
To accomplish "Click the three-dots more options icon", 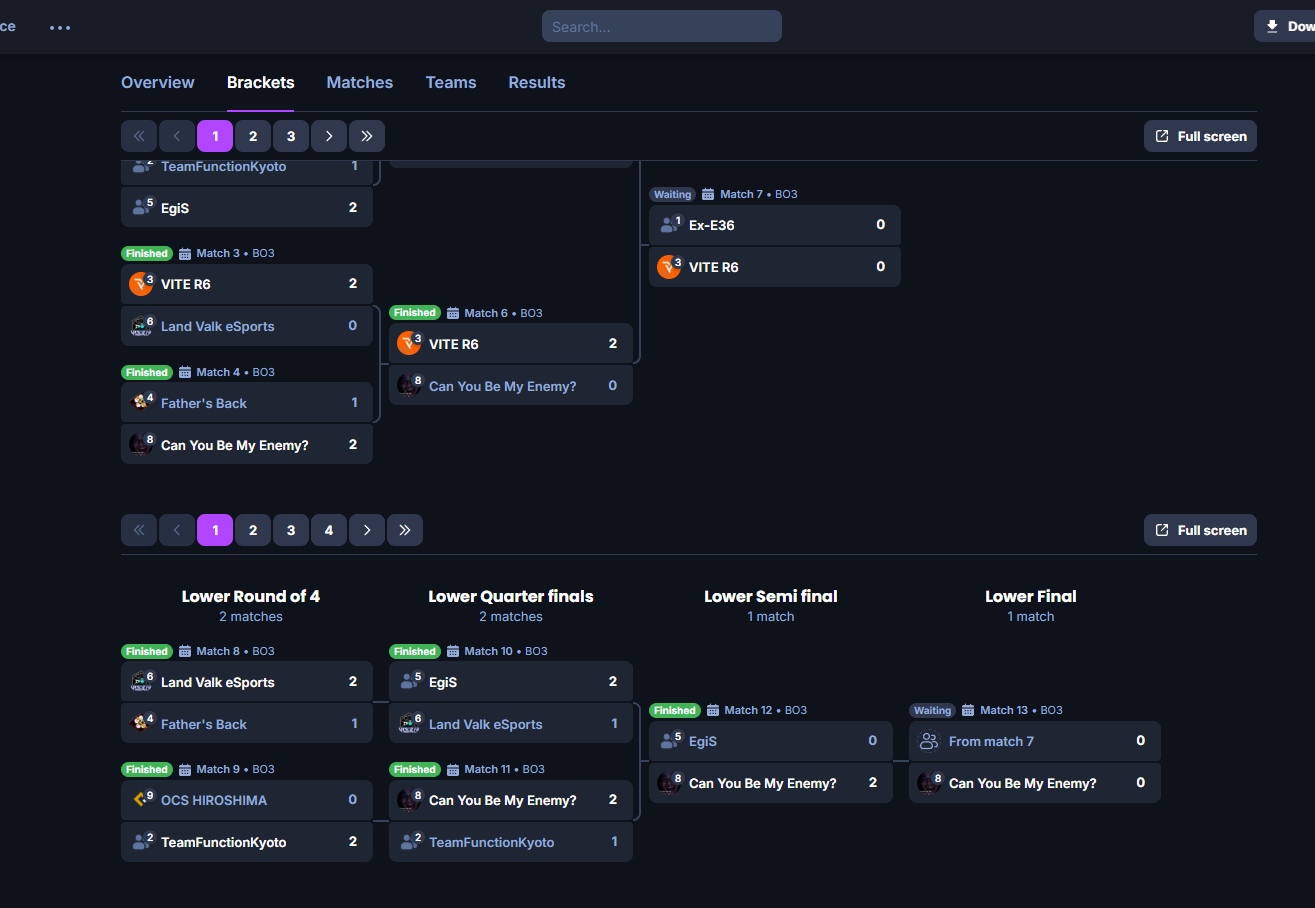I will (x=60, y=27).
